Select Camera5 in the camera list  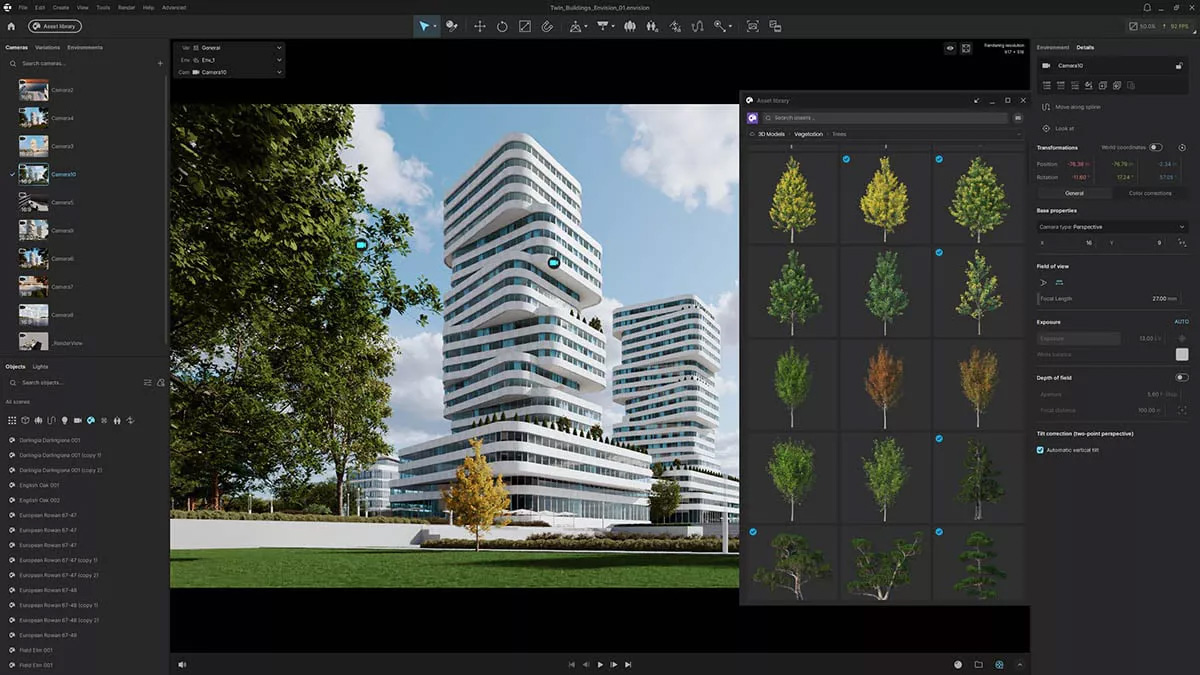pos(62,202)
